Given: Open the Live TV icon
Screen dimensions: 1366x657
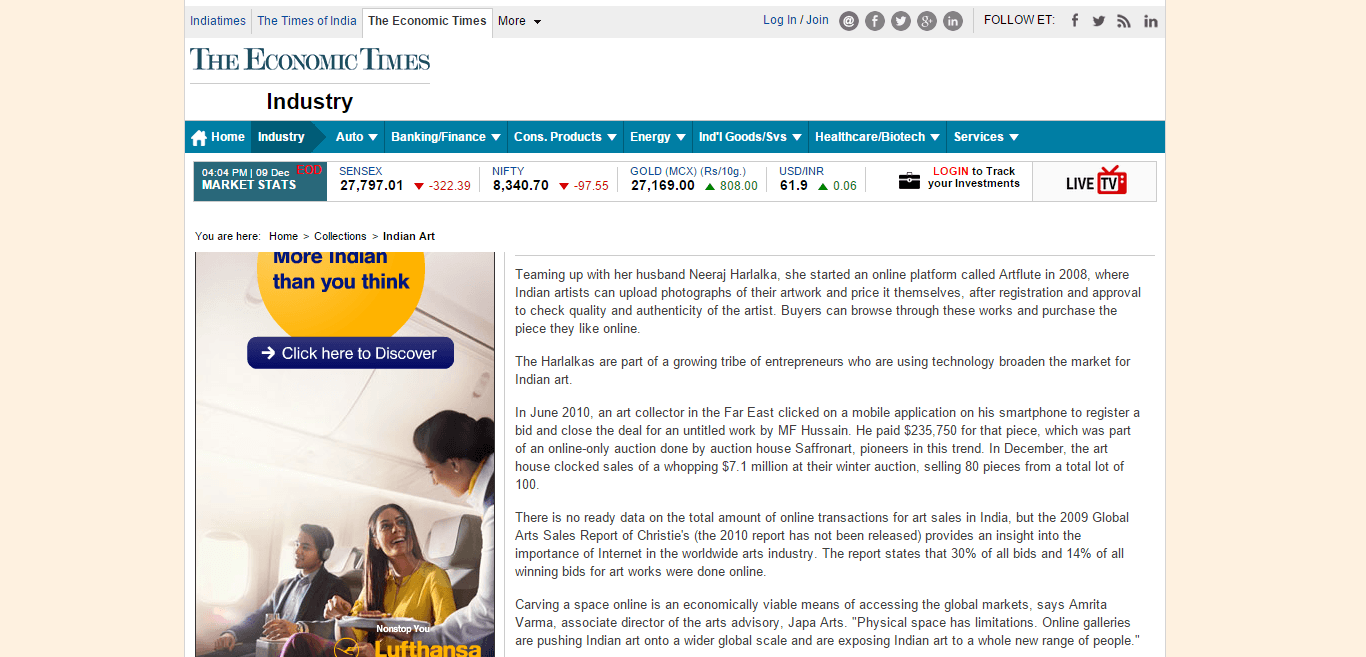Looking at the screenshot, I should [1095, 182].
